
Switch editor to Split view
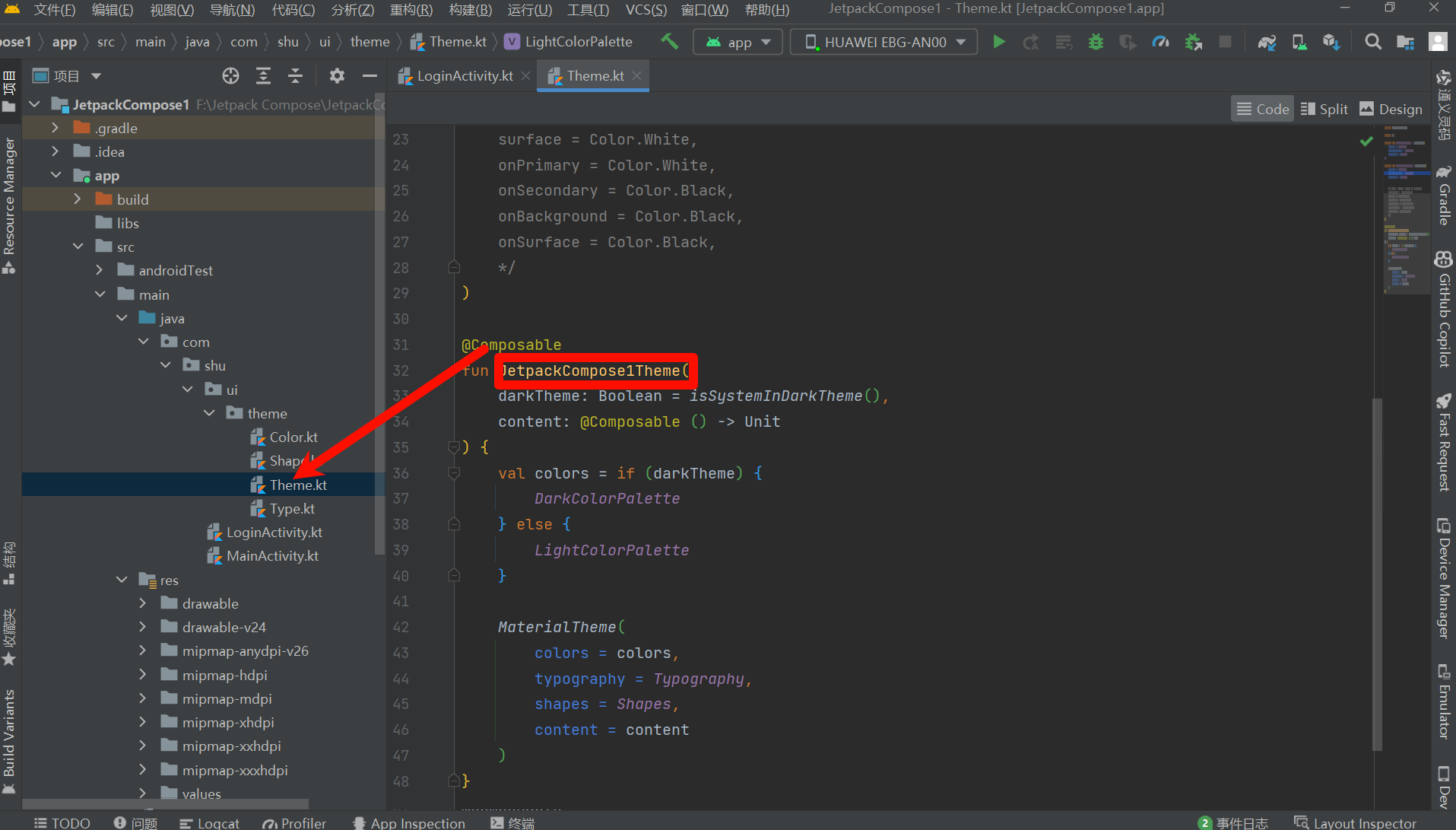(x=1324, y=109)
